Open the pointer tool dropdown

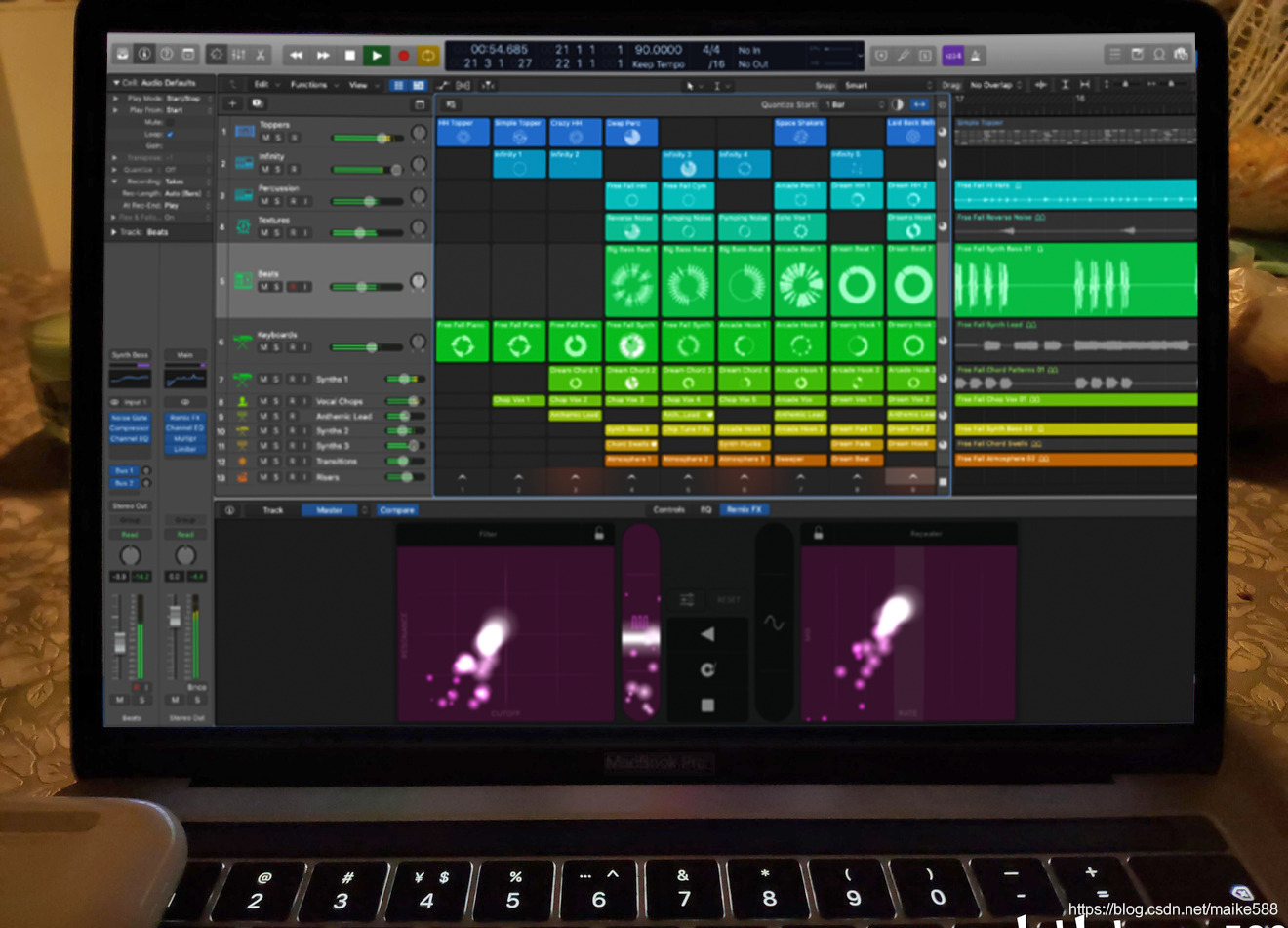694,86
